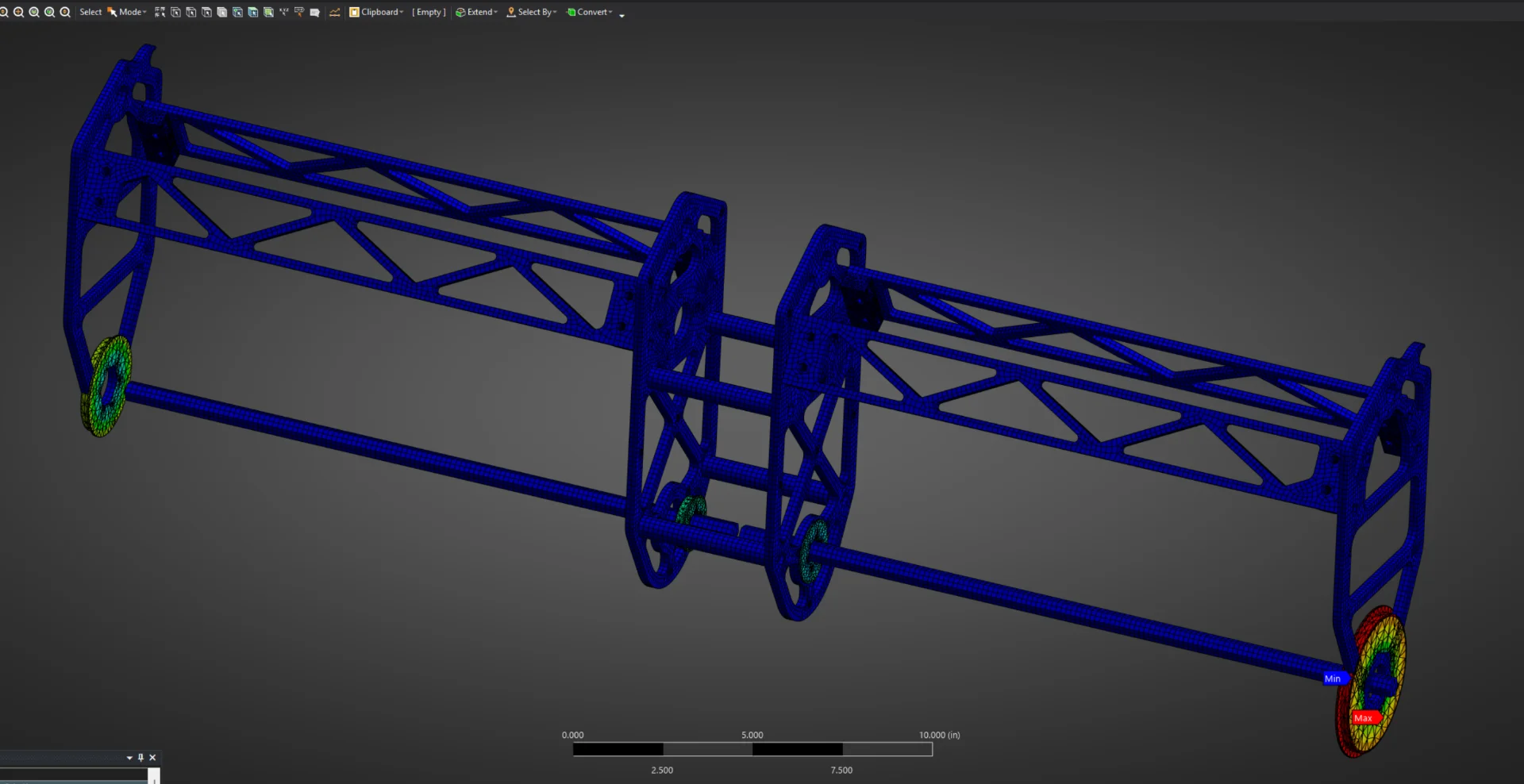Expand the toolbar overflow arrow after Convert

[622, 15]
